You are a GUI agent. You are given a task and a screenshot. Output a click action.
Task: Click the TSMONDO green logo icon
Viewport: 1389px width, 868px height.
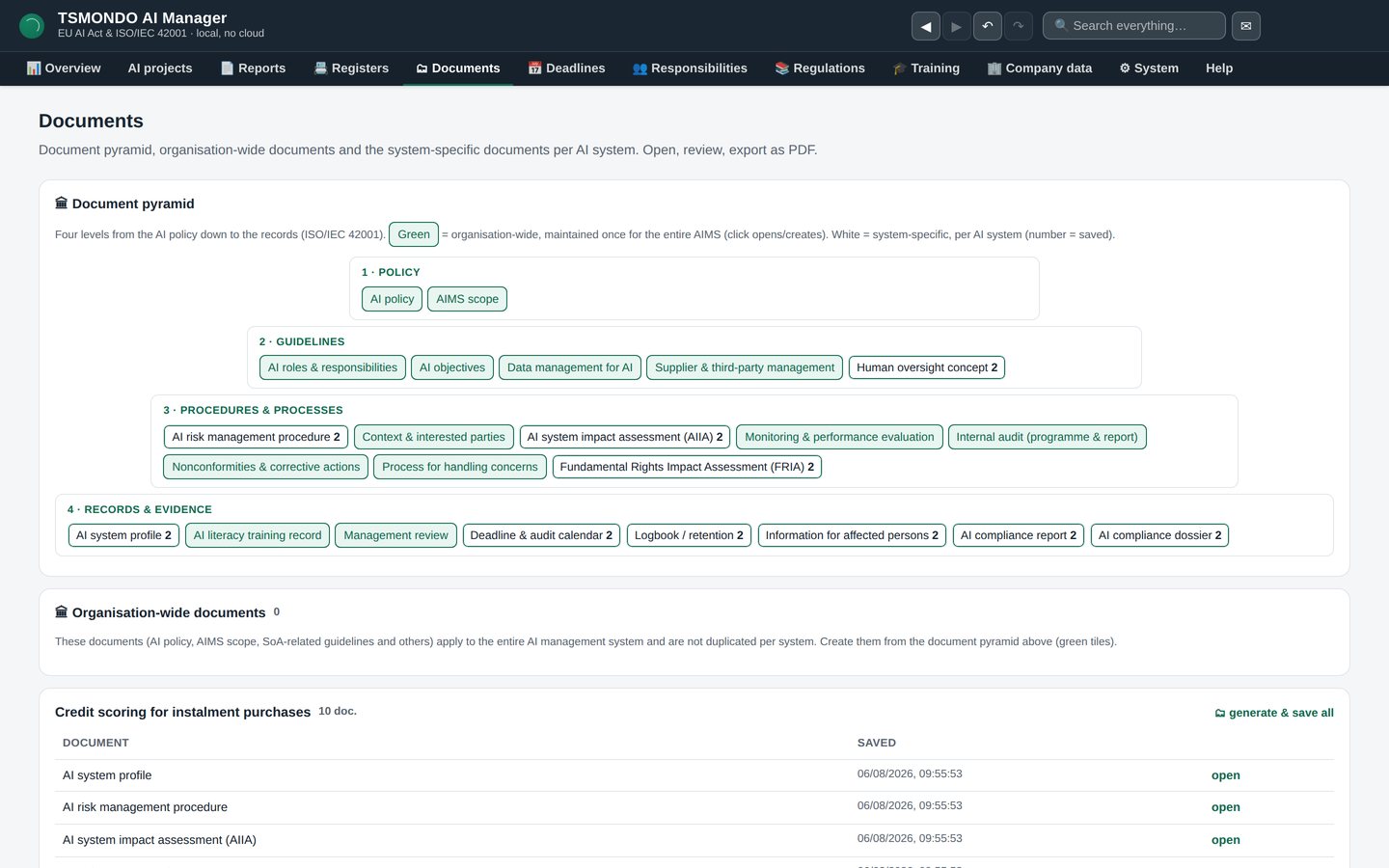click(32, 26)
